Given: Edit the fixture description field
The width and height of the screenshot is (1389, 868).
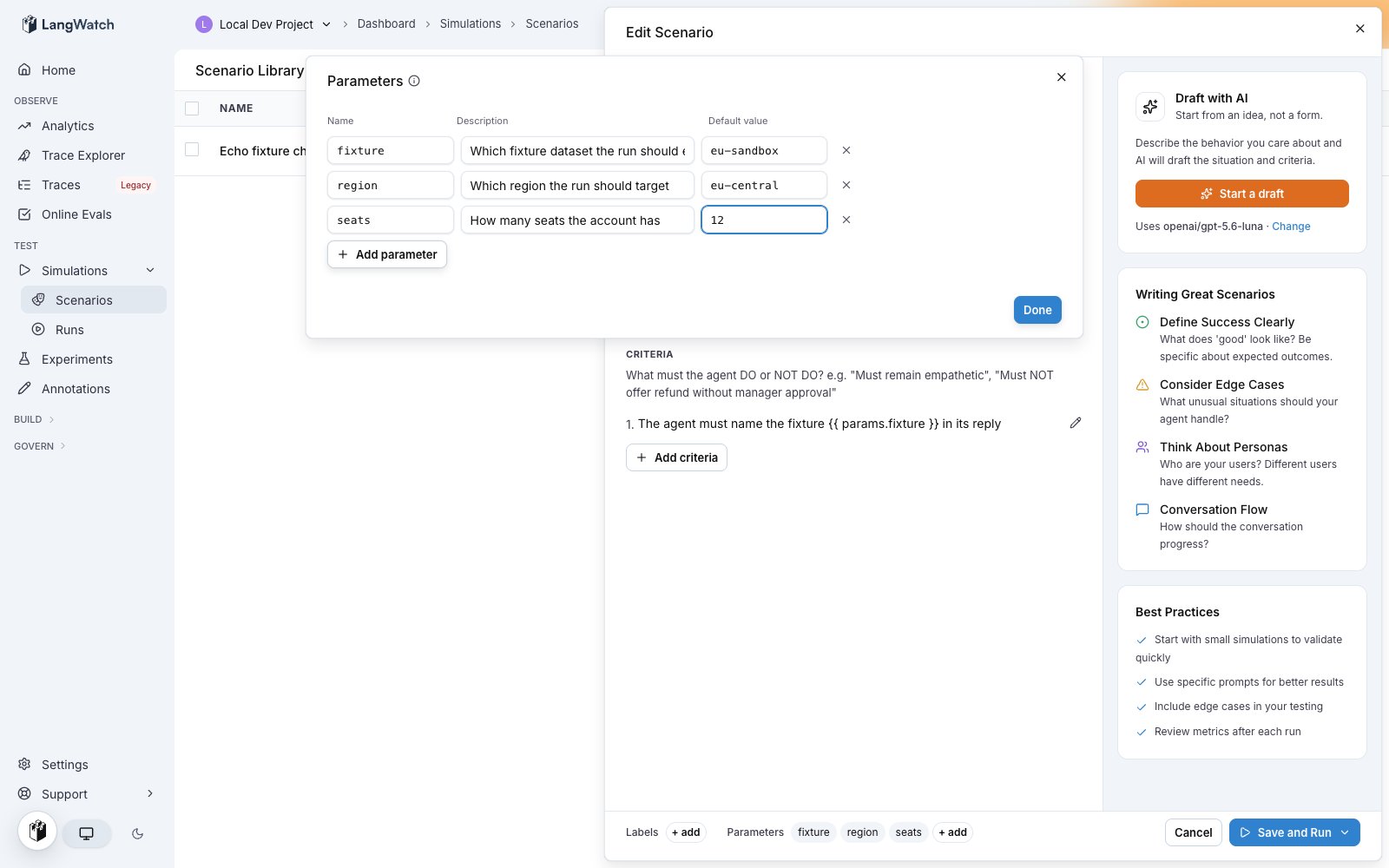Looking at the screenshot, I should click(x=577, y=150).
